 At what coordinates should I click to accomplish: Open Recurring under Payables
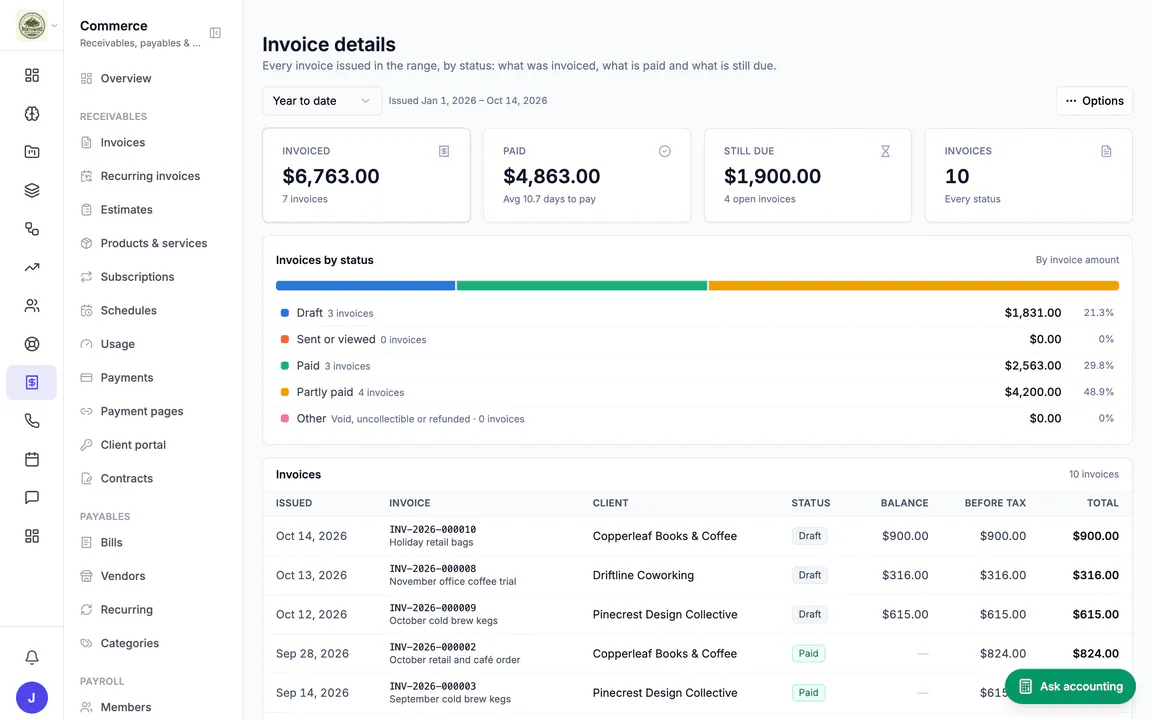click(126, 610)
